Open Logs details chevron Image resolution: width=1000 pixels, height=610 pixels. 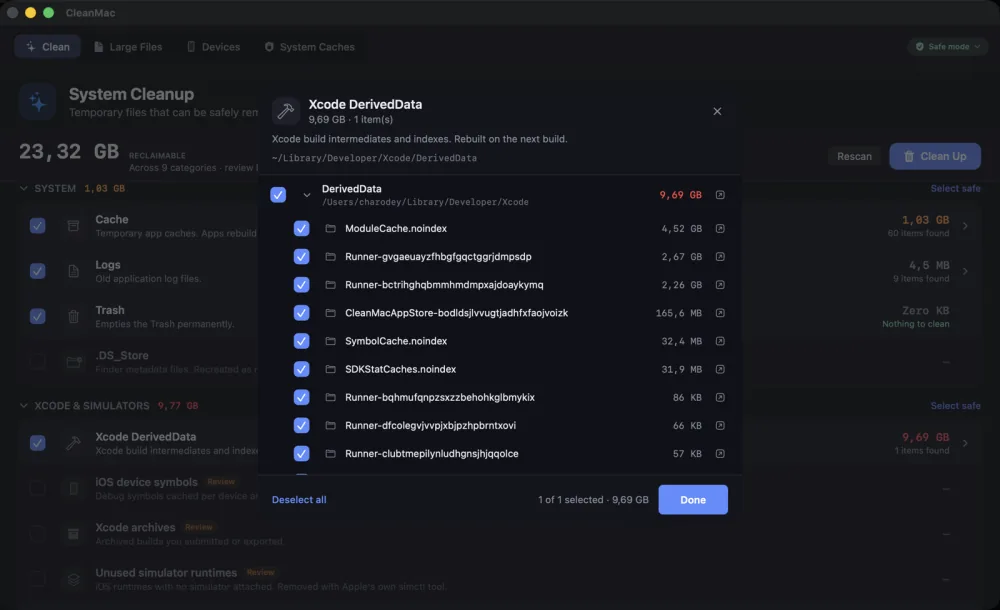(965, 271)
